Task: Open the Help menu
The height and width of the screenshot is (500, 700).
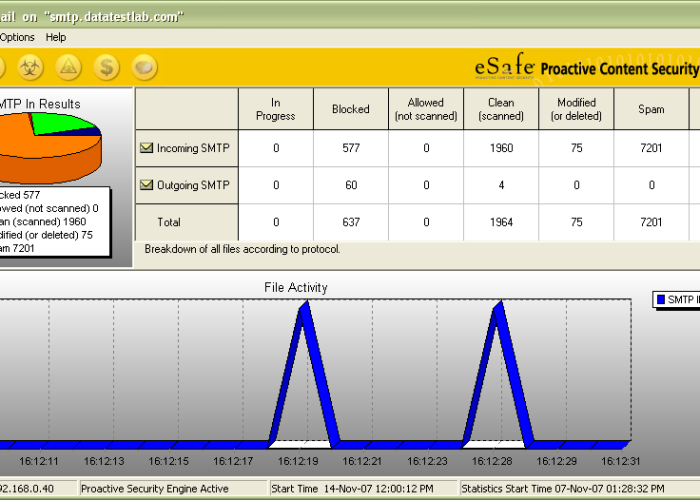Action: (56, 37)
